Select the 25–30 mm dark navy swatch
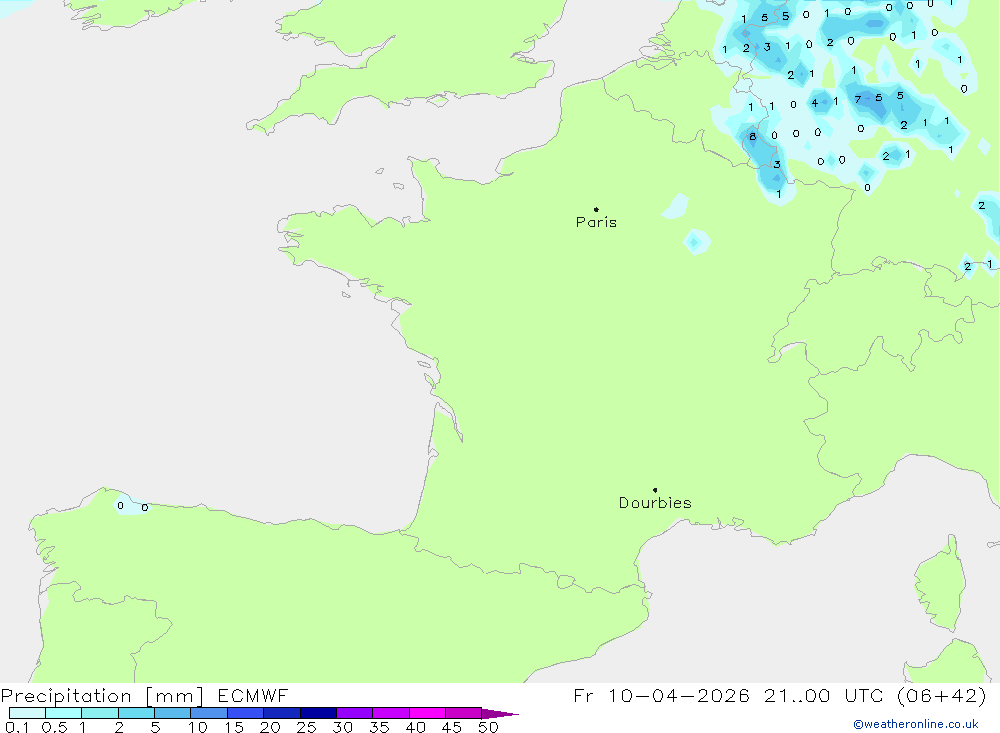1000x733 pixels. (x=318, y=714)
